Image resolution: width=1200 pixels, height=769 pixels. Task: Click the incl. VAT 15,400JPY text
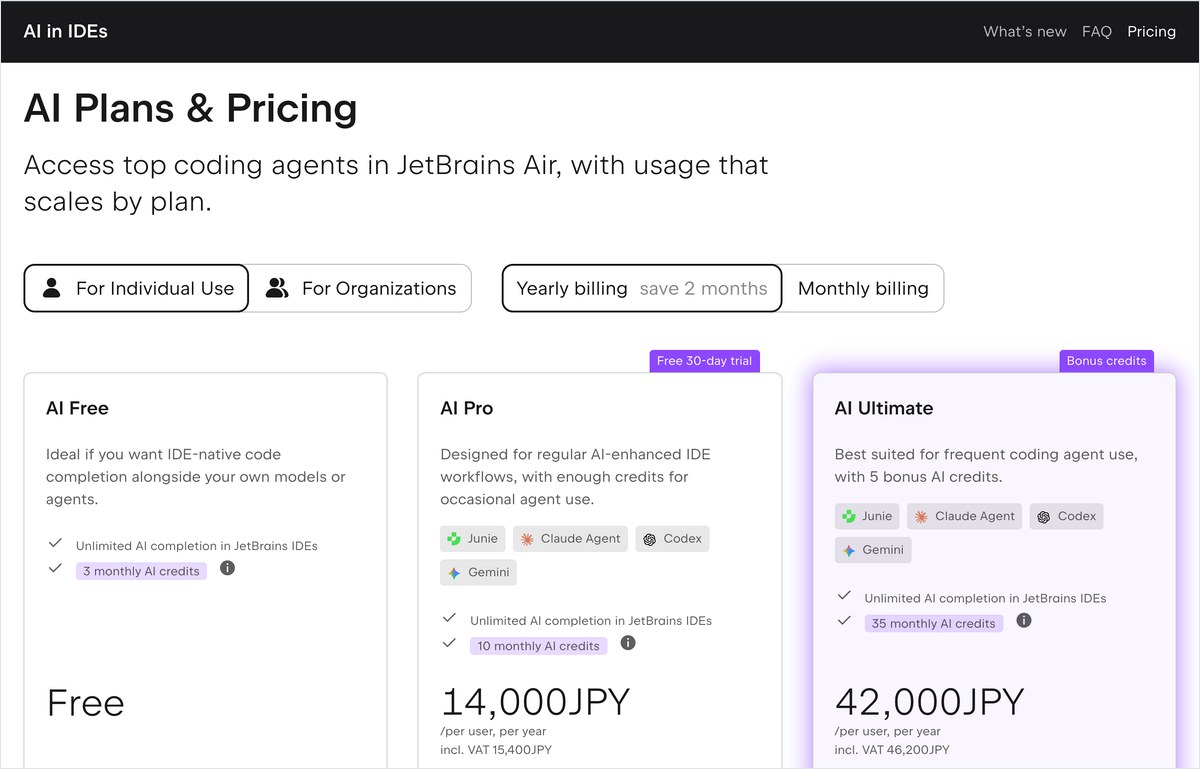point(496,749)
